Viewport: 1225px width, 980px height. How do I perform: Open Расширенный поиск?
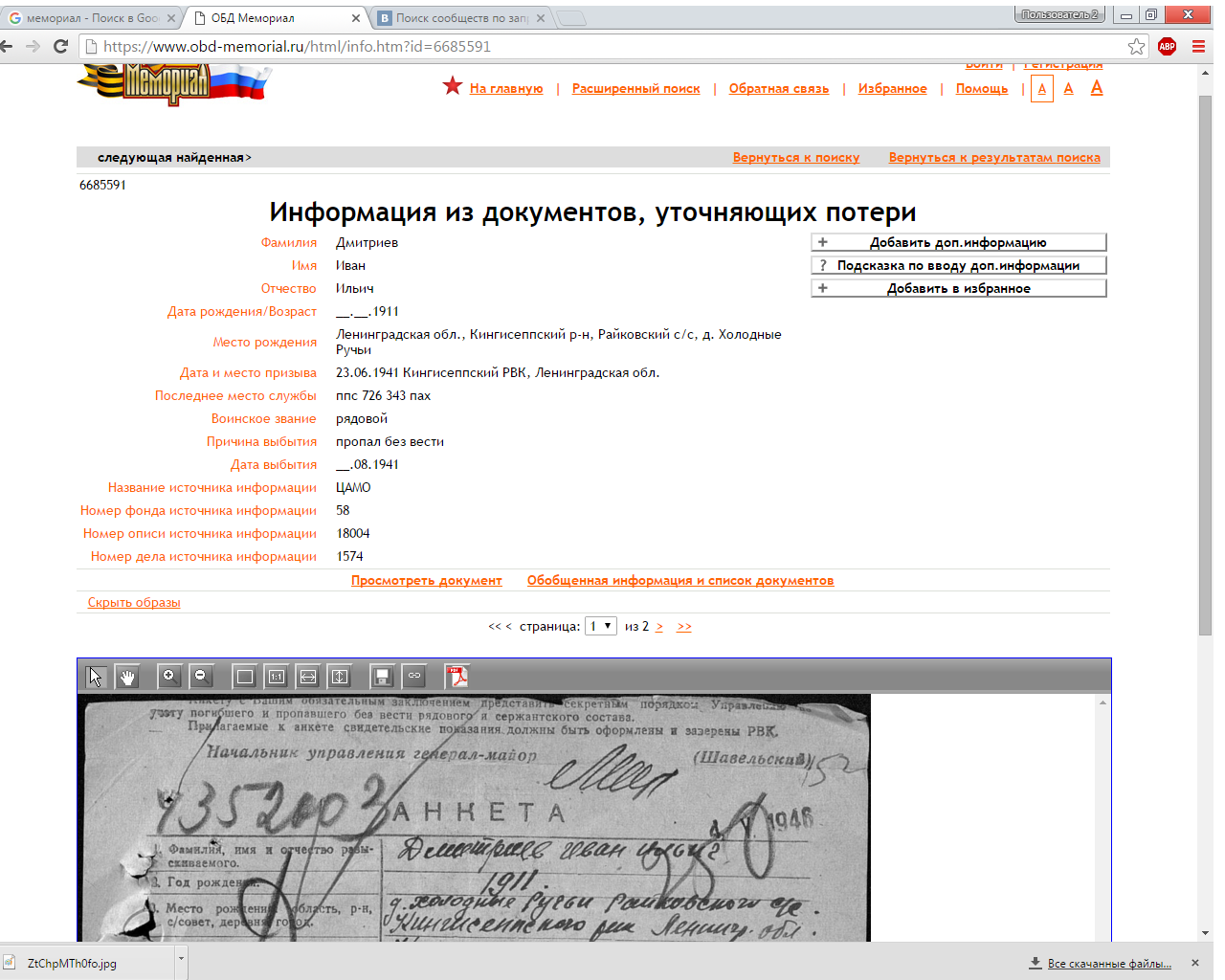click(x=636, y=89)
